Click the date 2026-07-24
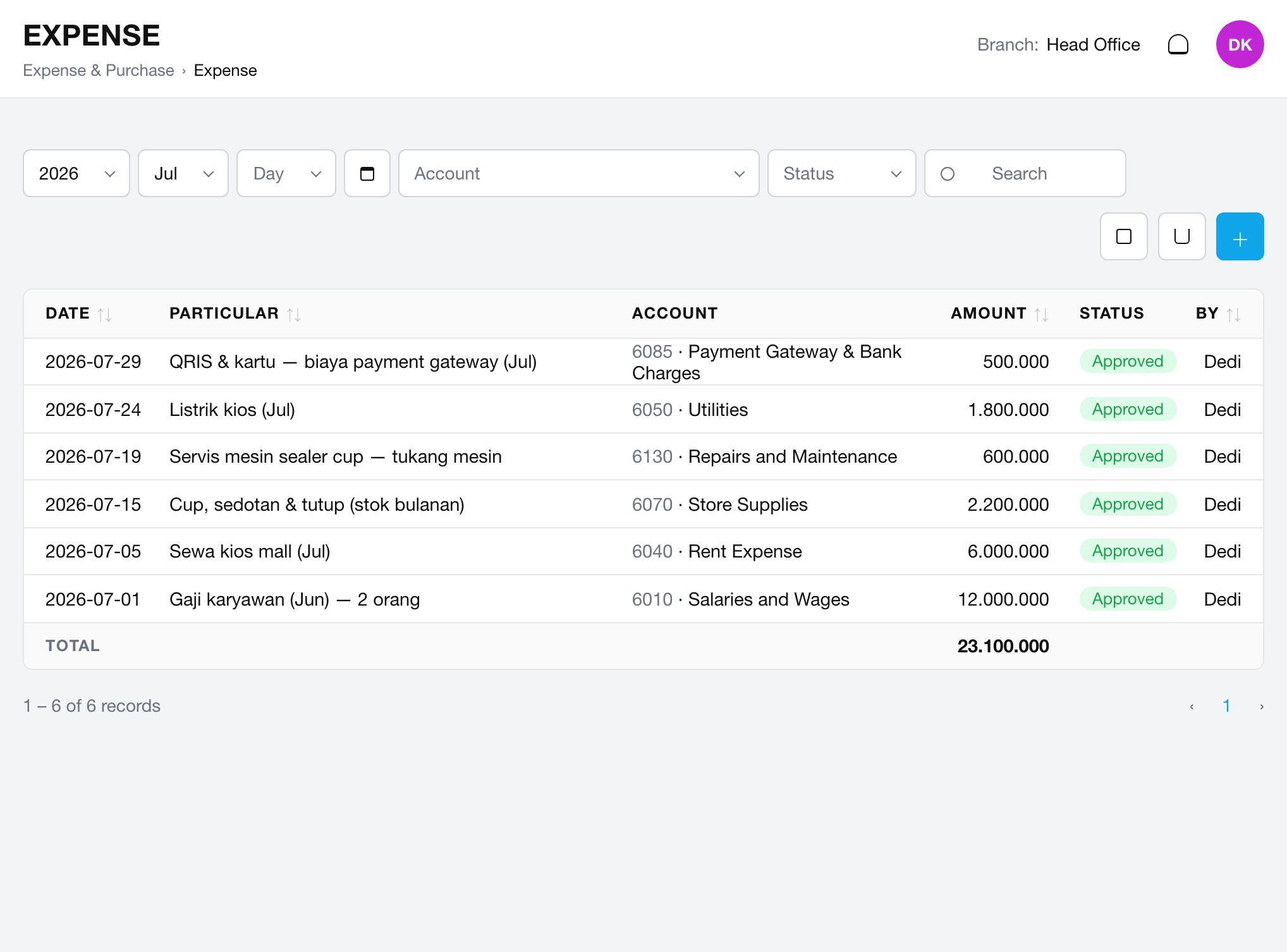The height and width of the screenshot is (952, 1287). pos(93,410)
